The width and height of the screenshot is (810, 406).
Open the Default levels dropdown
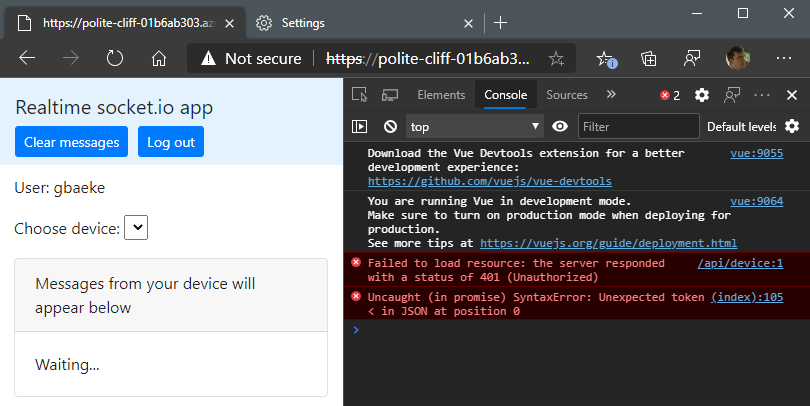coord(741,127)
